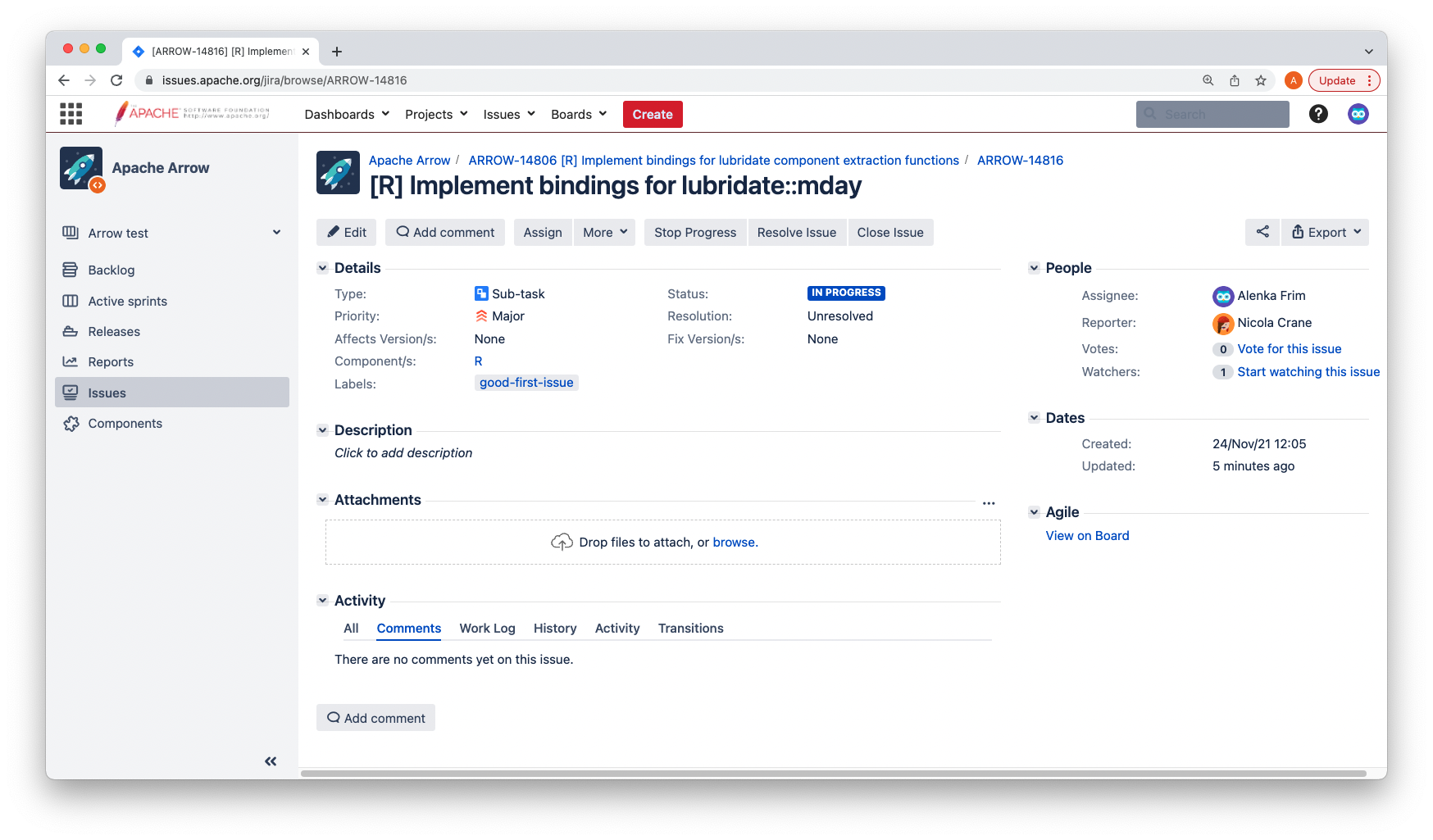Image resolution: width=1433 pixels, height=840 pixels.
Task: Collapse the sidebar with double chevron
Action: click(271, 761)
